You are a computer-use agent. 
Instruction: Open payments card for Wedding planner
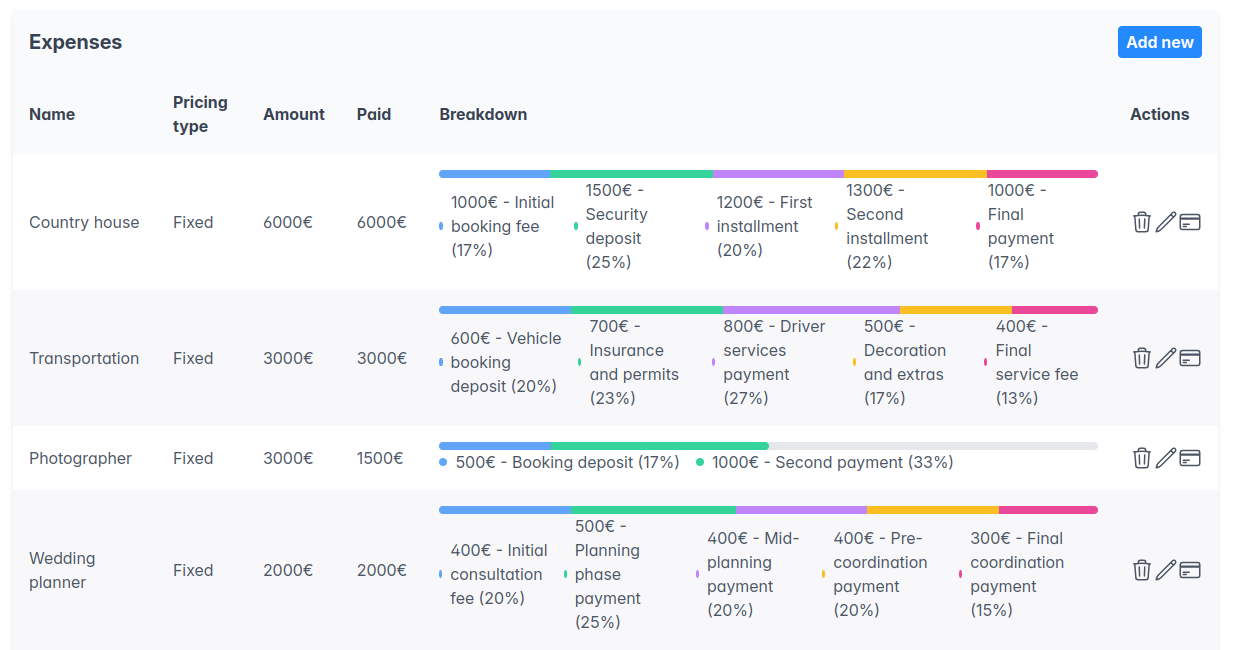pyautogui.click(x=1190, y=570)
